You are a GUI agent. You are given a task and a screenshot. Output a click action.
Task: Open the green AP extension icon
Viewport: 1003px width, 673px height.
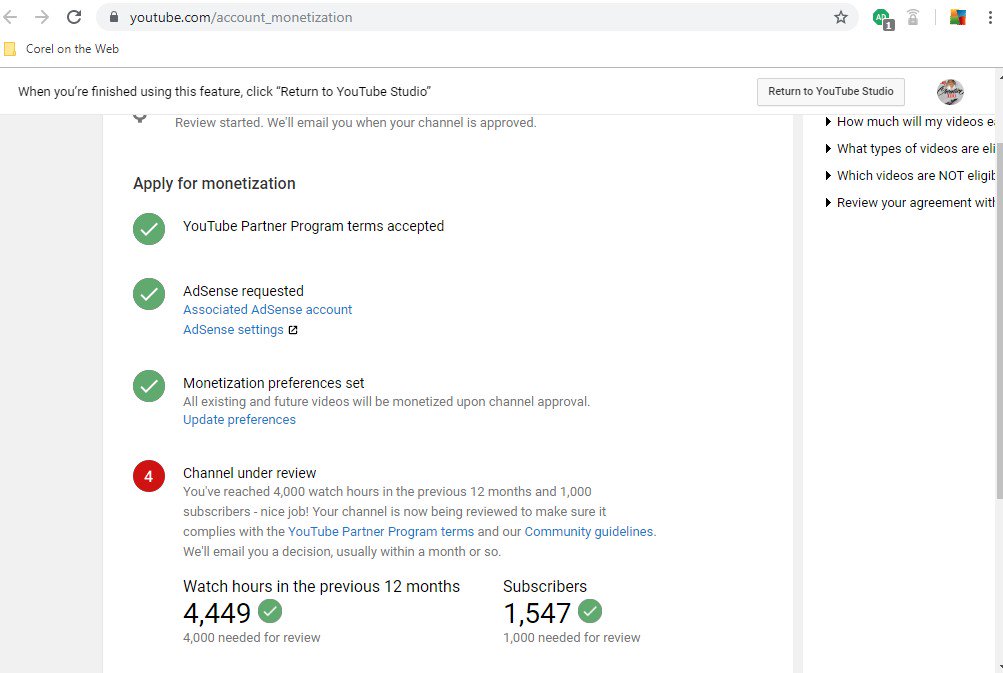tap(883, 19)
